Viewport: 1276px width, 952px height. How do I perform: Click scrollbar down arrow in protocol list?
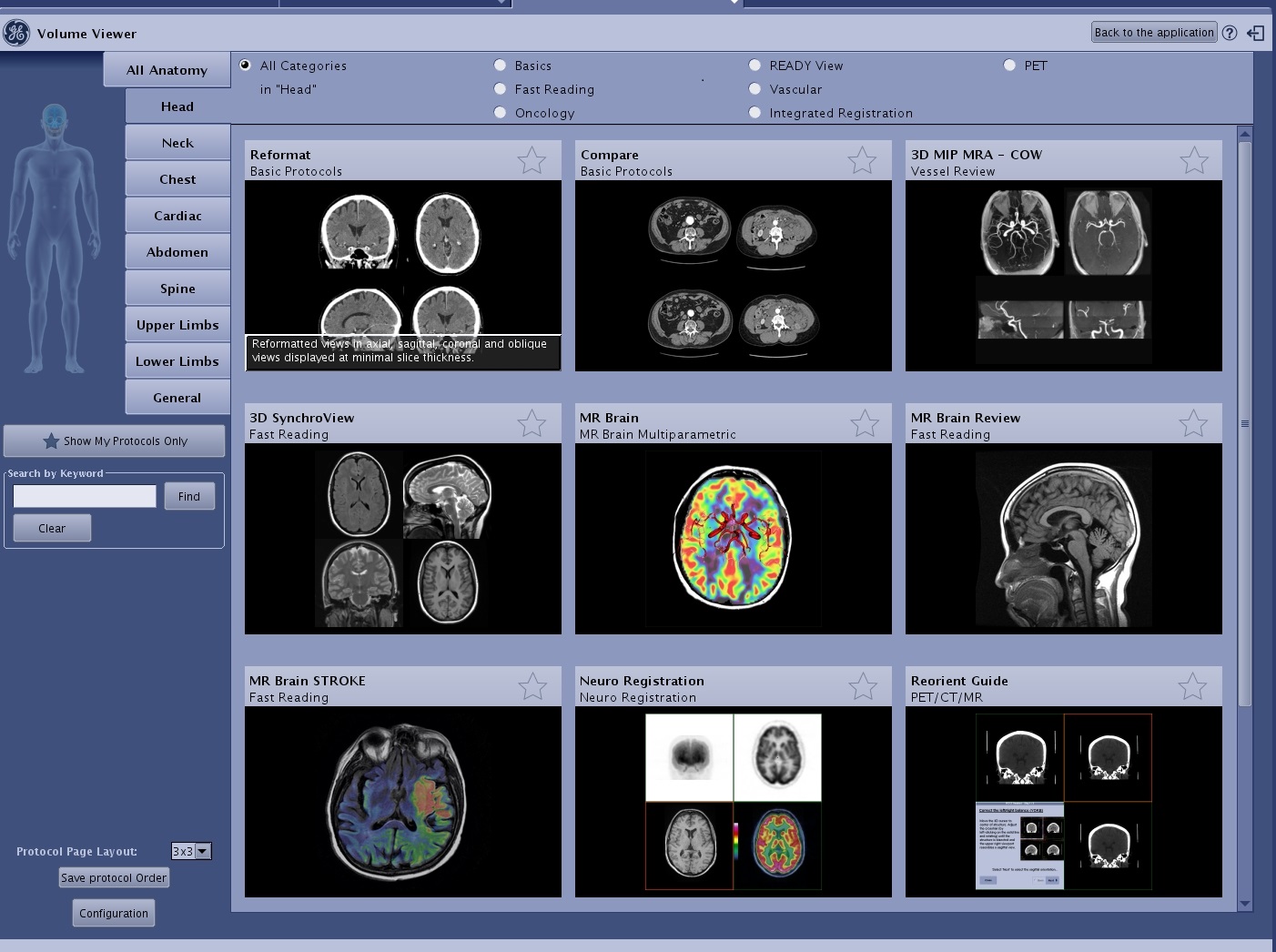click(x=1244, y=904)
